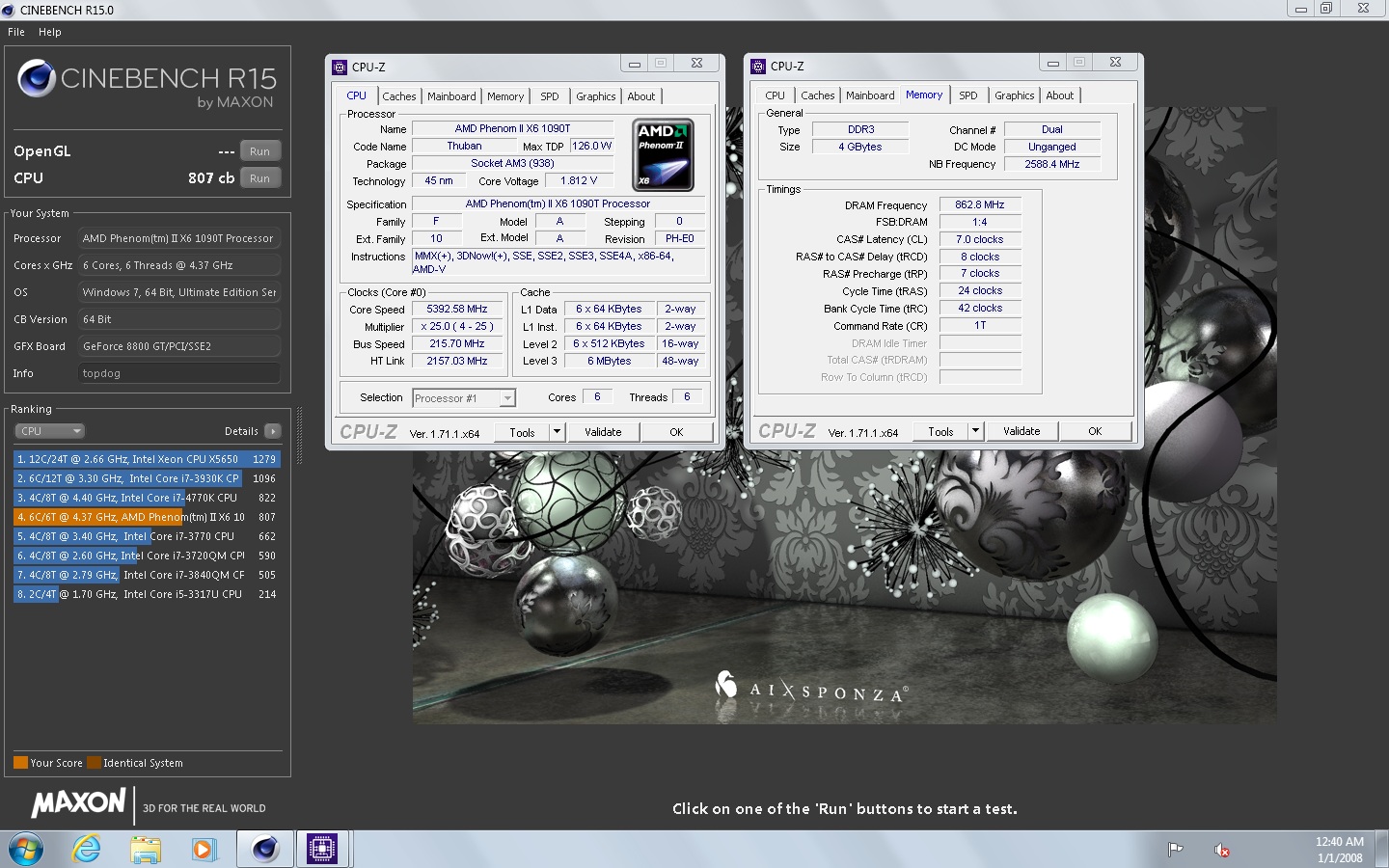Viewport: 1389px width, 868px height.
Task: Expand Tools arrow in Memory CPU-Z window
Action: click(975, 431)
